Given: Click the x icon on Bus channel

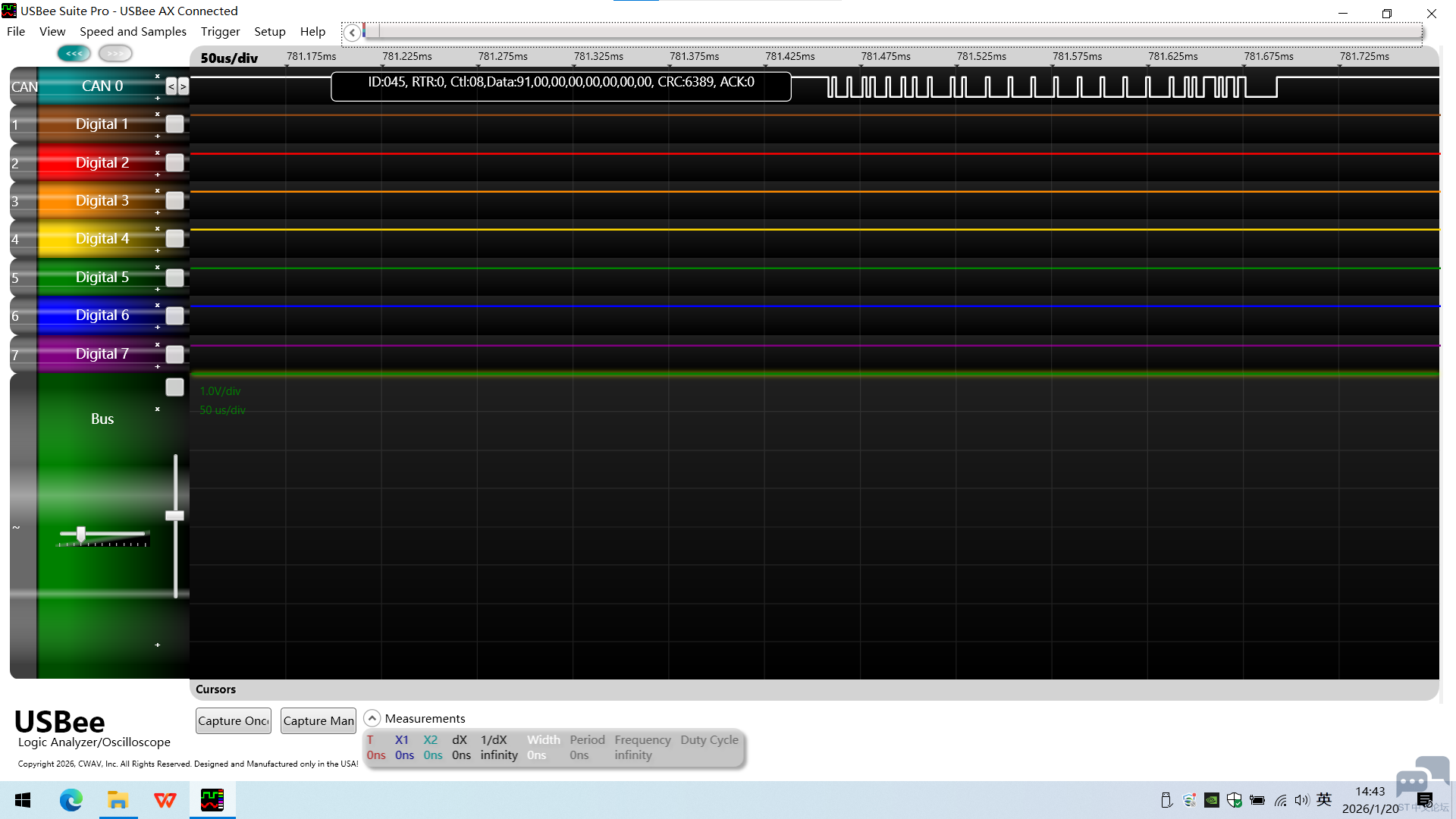Looking at the screenshot, I should point(158,409).
